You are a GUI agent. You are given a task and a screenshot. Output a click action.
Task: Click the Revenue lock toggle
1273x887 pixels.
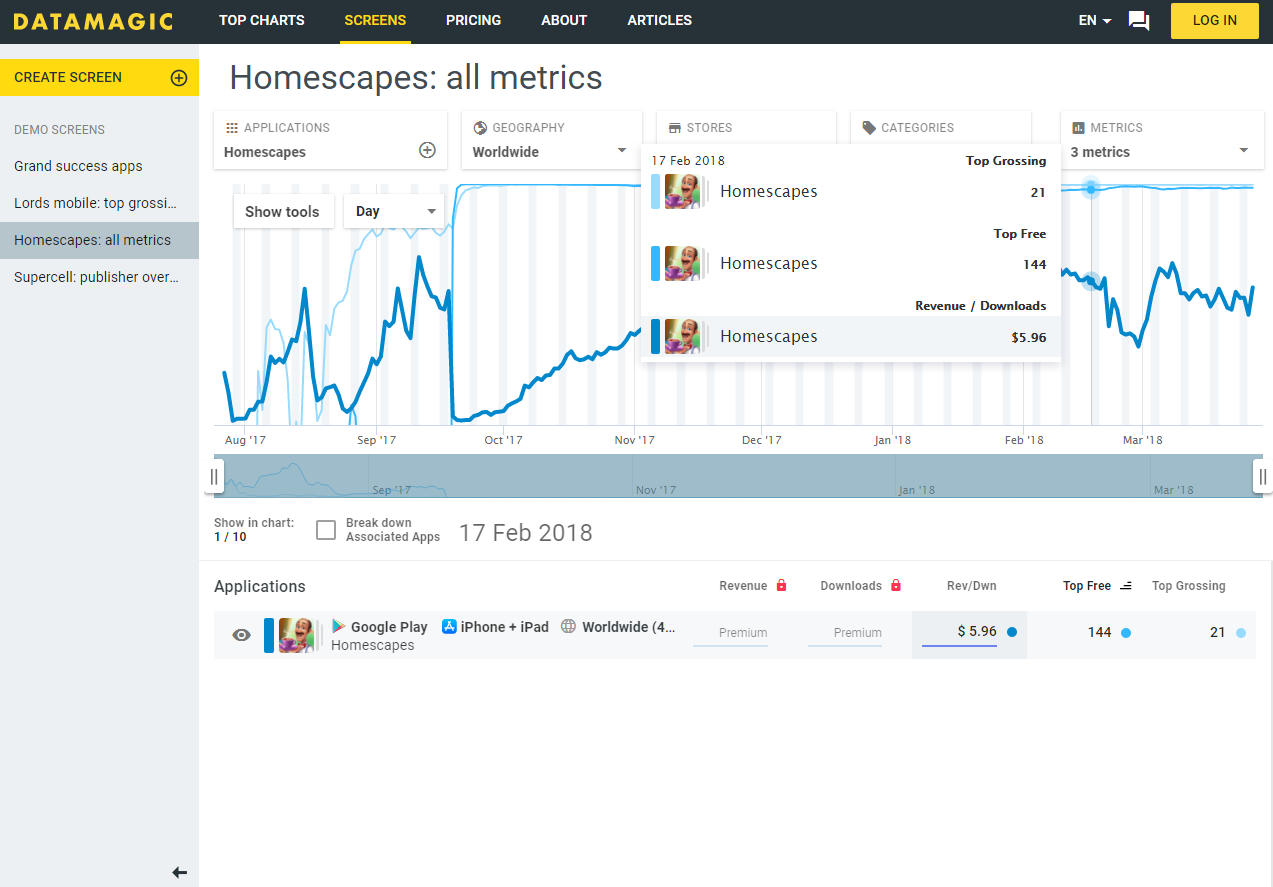coord(780,584)
